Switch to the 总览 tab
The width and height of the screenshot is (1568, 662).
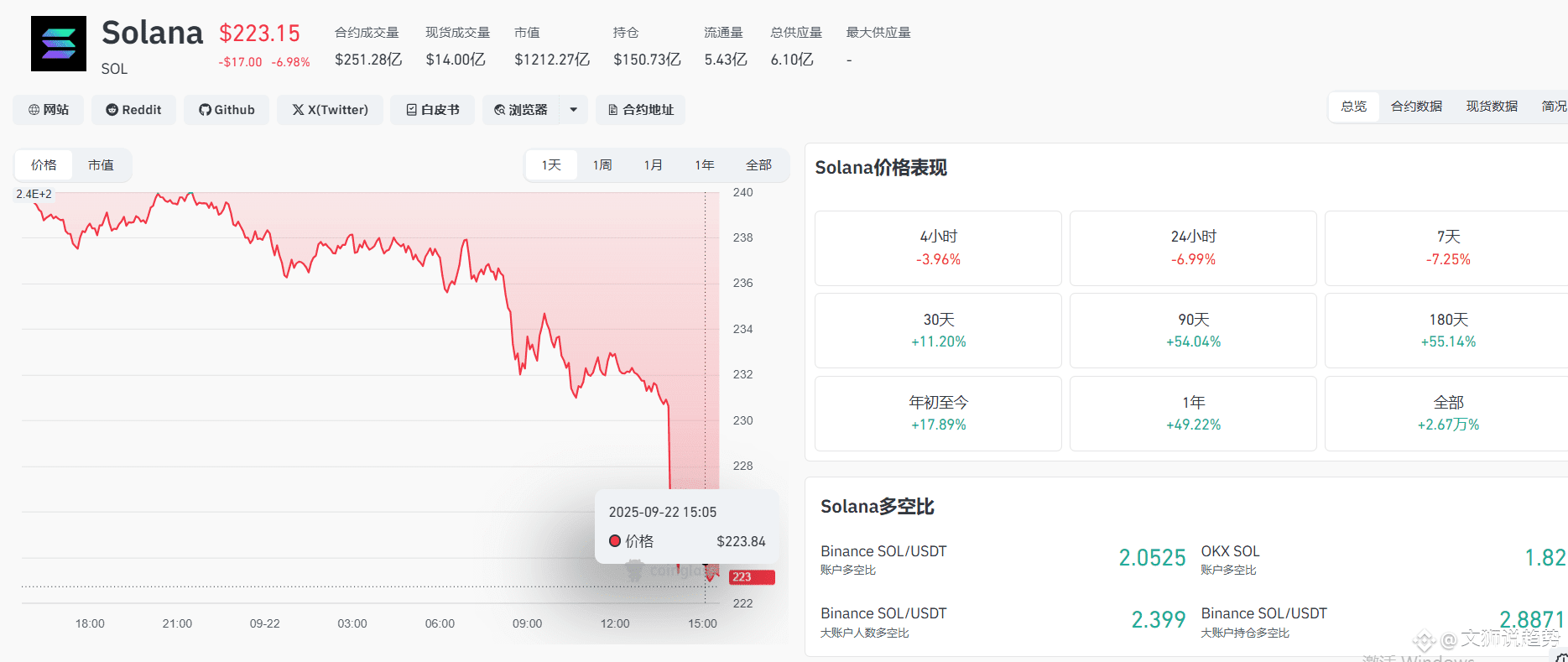coord(1353,107)
